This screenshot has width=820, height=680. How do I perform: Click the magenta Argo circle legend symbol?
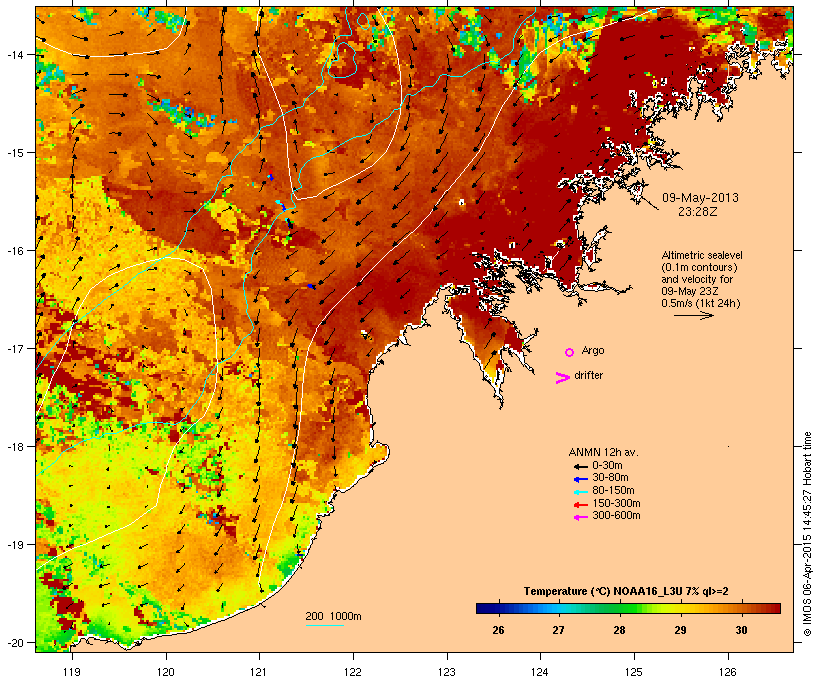(570, 353)
